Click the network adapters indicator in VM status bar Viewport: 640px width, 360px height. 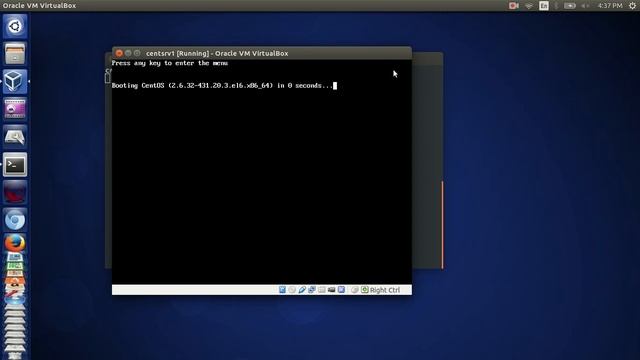click(x=312, y=290)
